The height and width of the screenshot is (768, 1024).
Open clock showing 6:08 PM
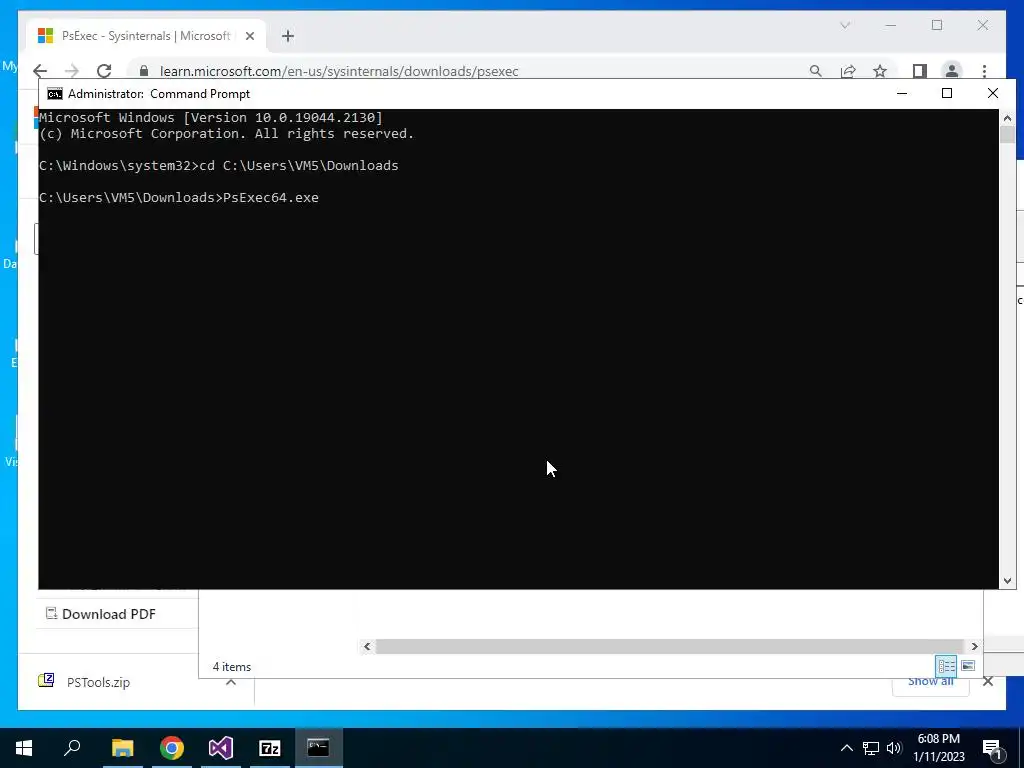pos(938,748)
